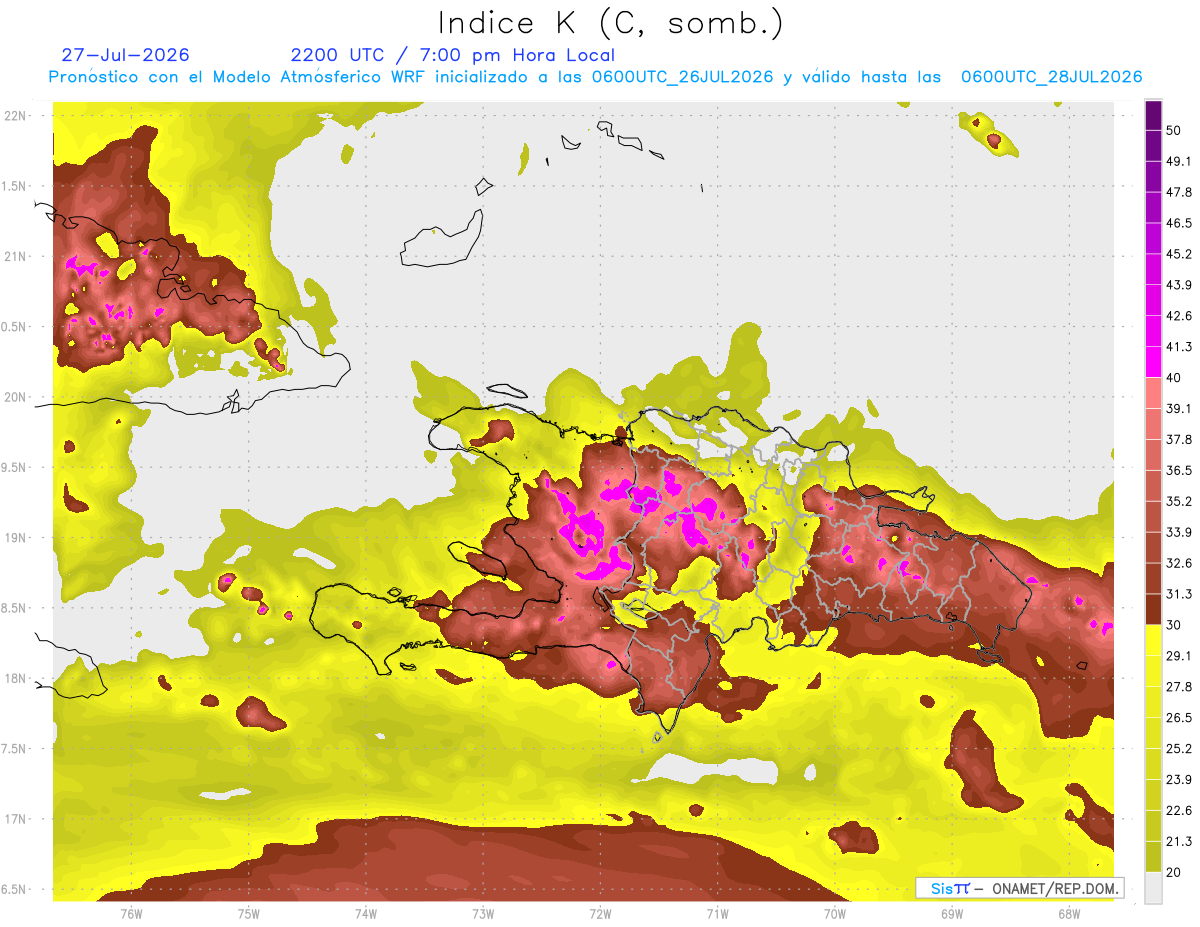This screenshot has width=1200, height=927.
Task: Click the '49.1' colorbar value
Action: coord(1178,161)
